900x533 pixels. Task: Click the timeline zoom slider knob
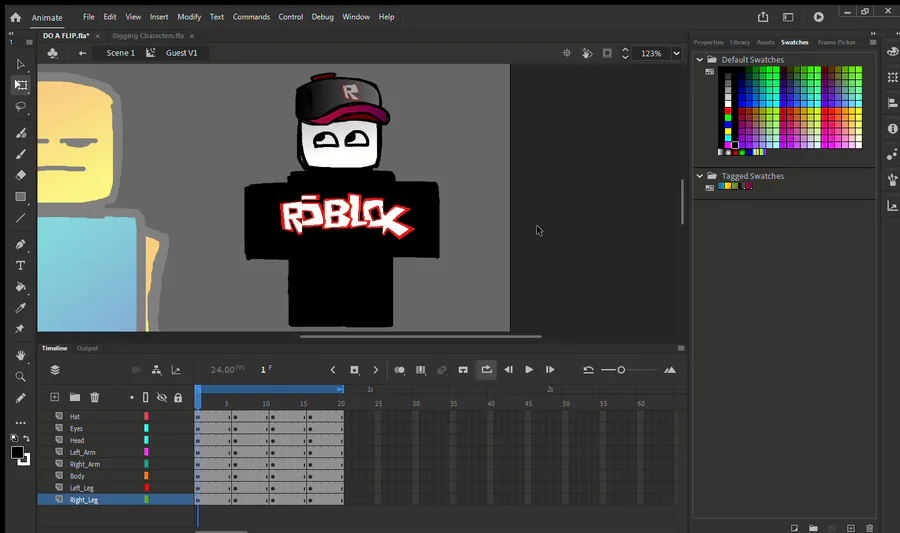click(x=621, y=370)
